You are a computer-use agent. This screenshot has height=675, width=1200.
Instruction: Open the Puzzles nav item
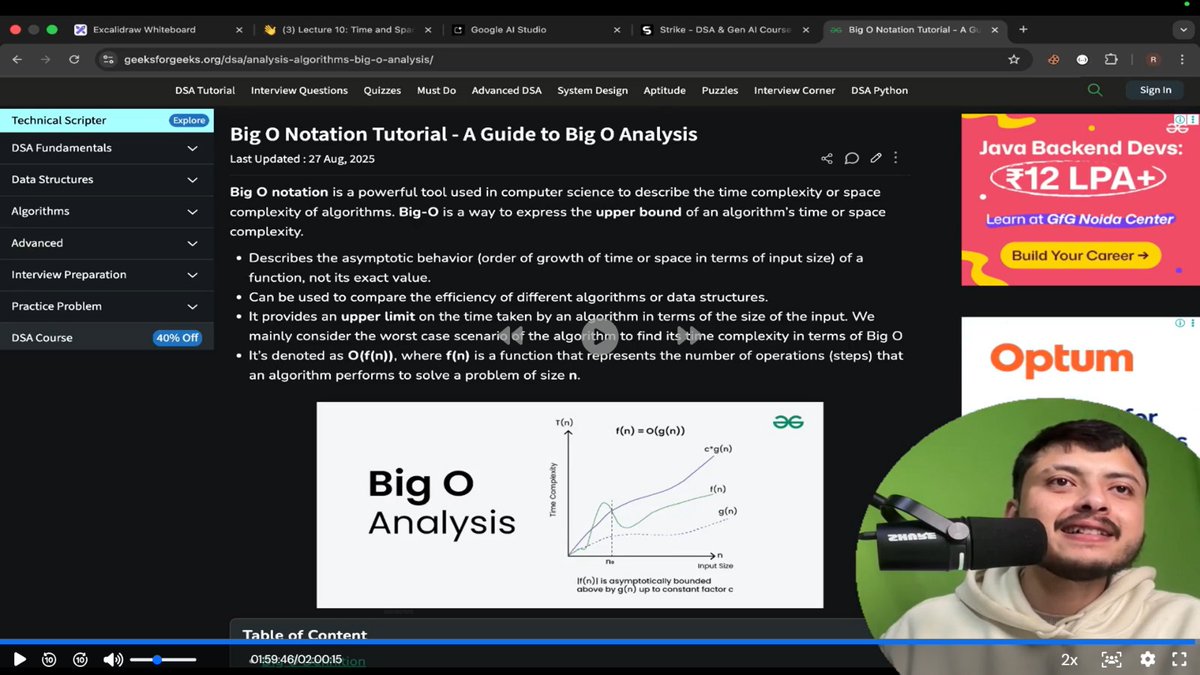click(x=720, y=90)
